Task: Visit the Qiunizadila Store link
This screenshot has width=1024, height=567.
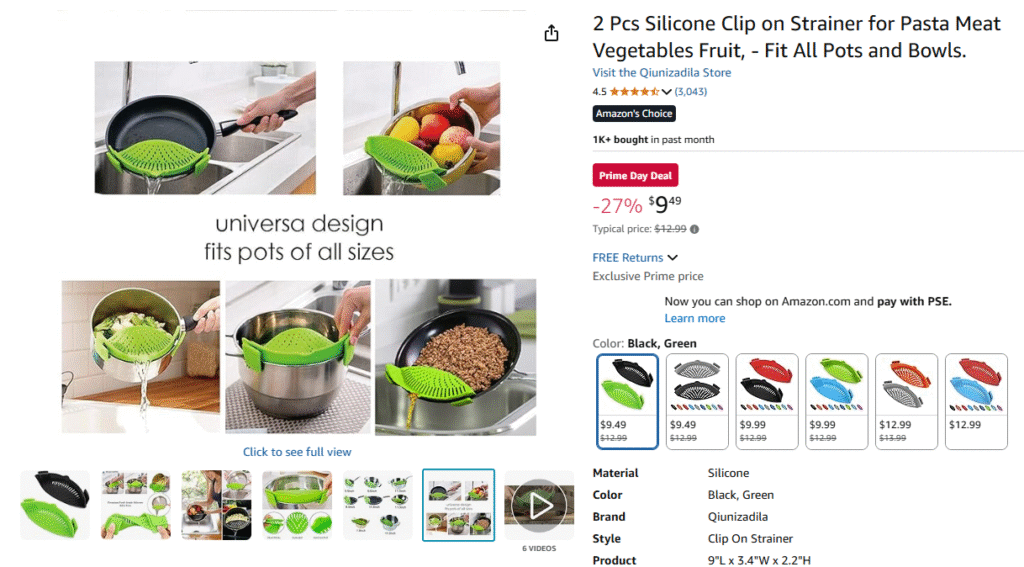Action: tap(662, 73)
